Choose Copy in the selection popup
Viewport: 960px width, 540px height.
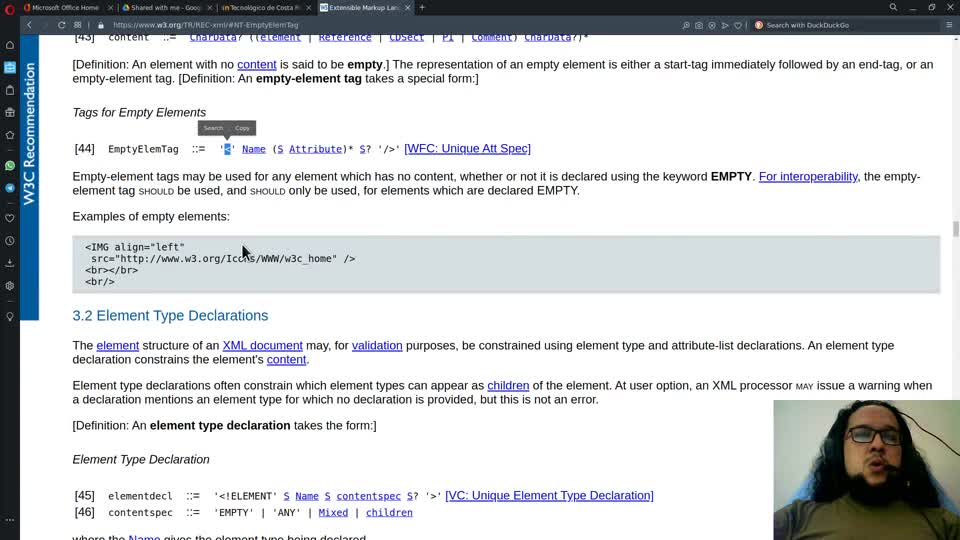pyautogui.click(x=242, y=128)
